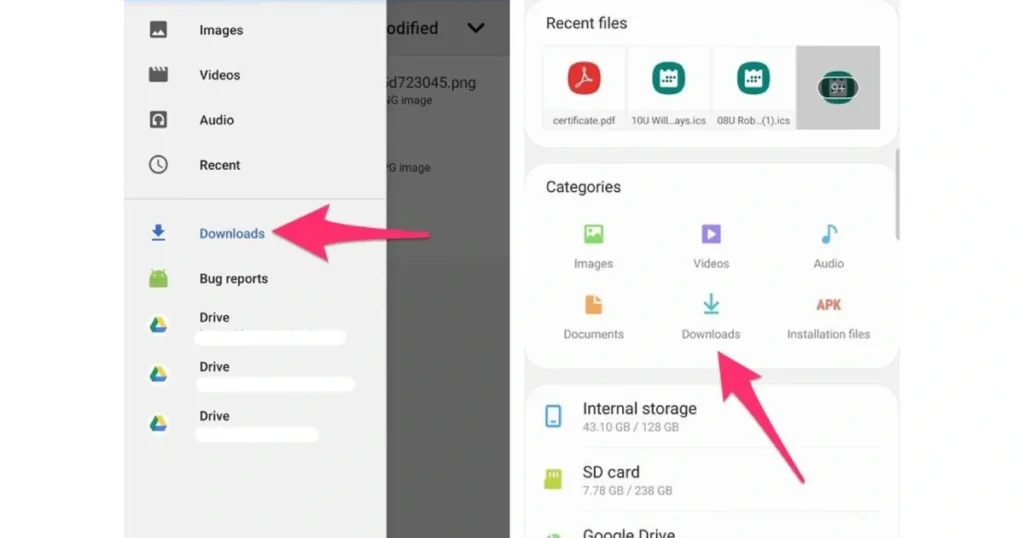The image size is (1024, 538).
Task: Open certificate.pdf recent file
Action: pos(584,87)
